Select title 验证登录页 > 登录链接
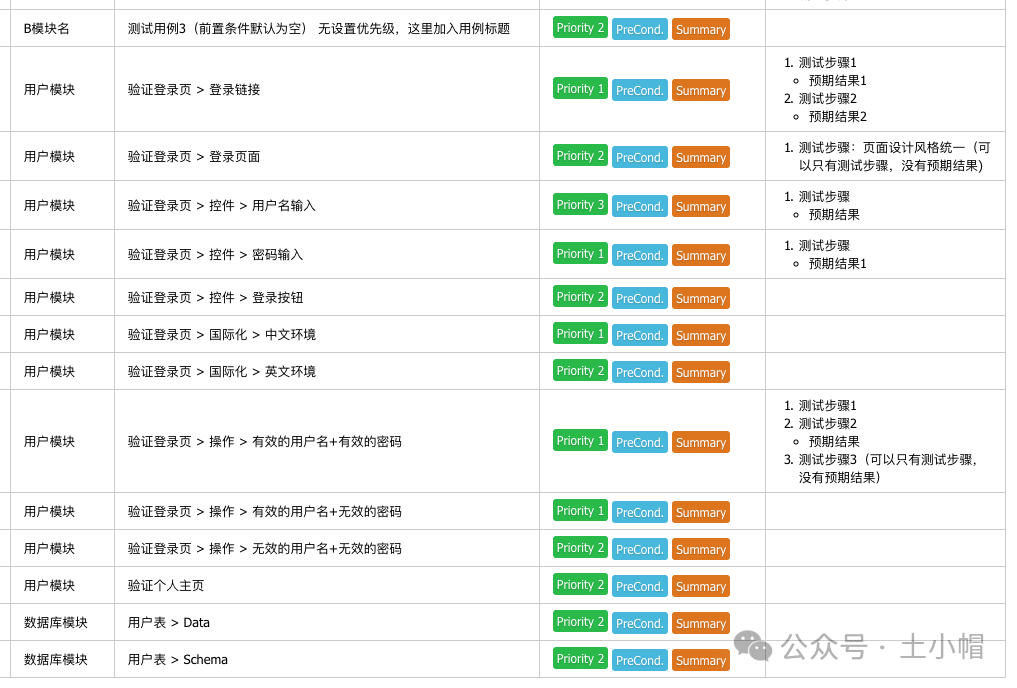Screen dimensions: 1017x688 (193, 89)
